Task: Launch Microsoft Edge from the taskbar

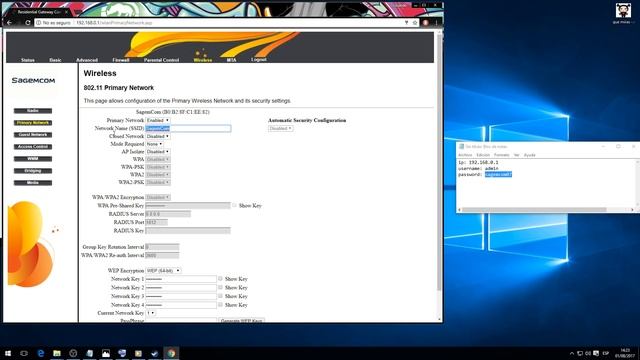Action: (41, 353)
